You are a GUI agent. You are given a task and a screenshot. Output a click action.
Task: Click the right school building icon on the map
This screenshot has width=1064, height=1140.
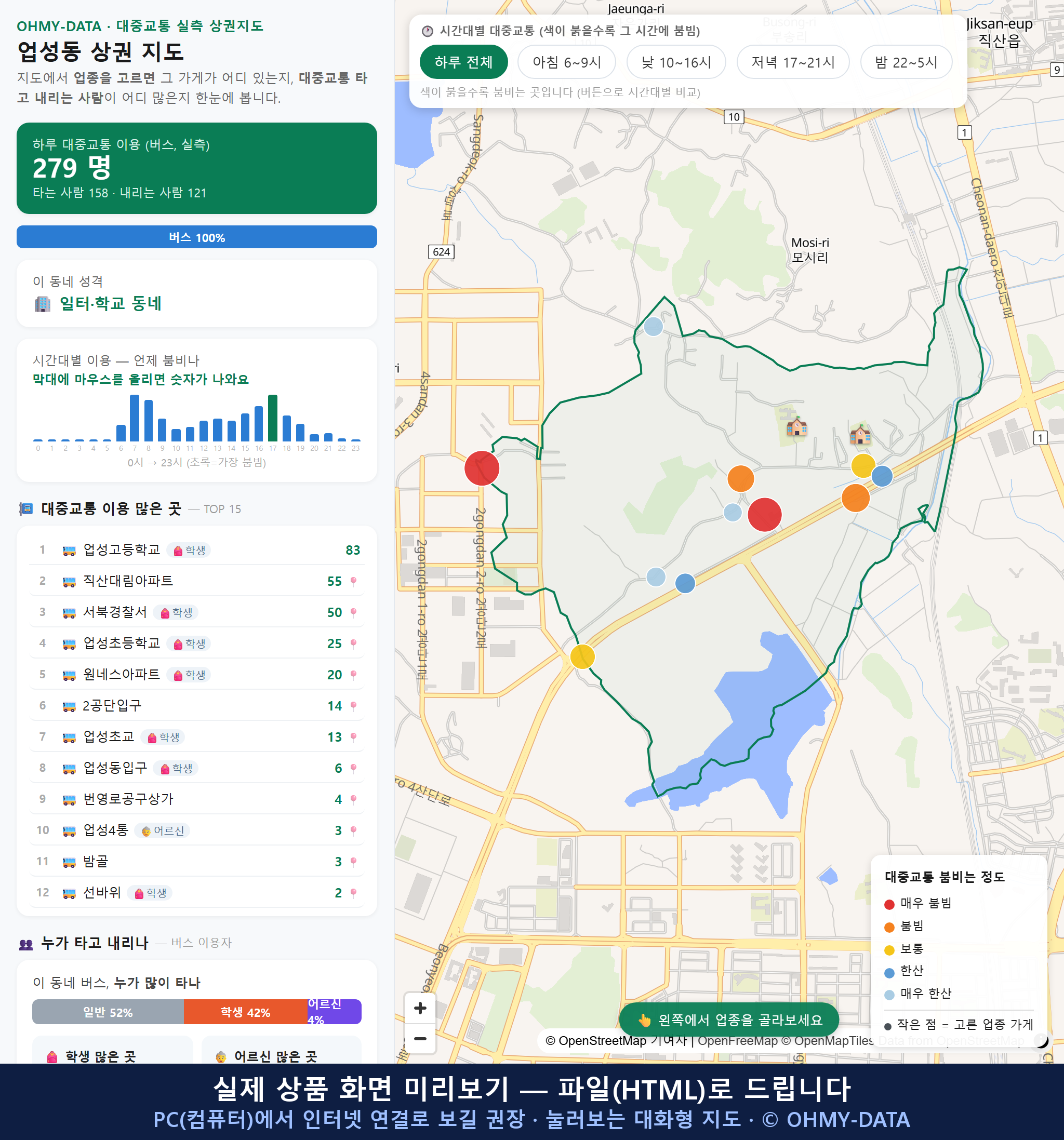(x=860, y=435)
